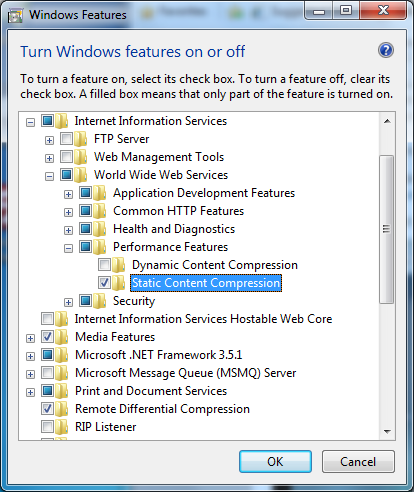This screenshot has width=414, height=492.
Task: Enable the RIP Listener checkbox
Action: (x=47, y=426)
